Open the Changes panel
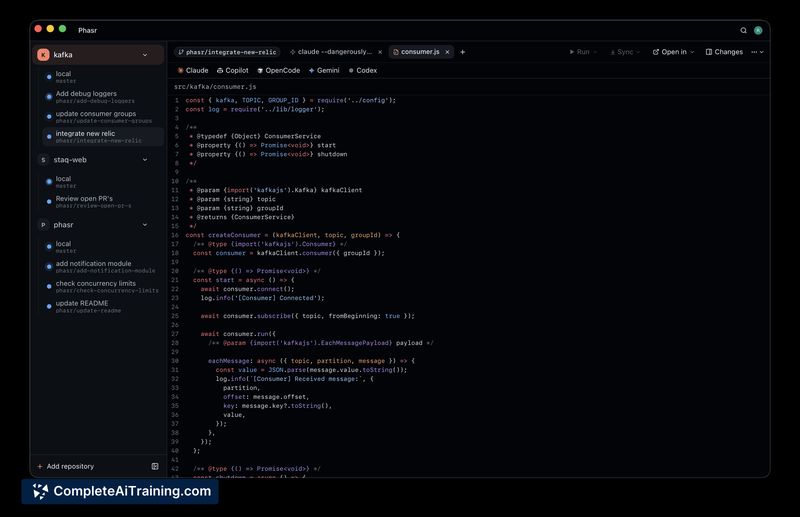Viewport: 800px width, 517px height. click(724, 52)
